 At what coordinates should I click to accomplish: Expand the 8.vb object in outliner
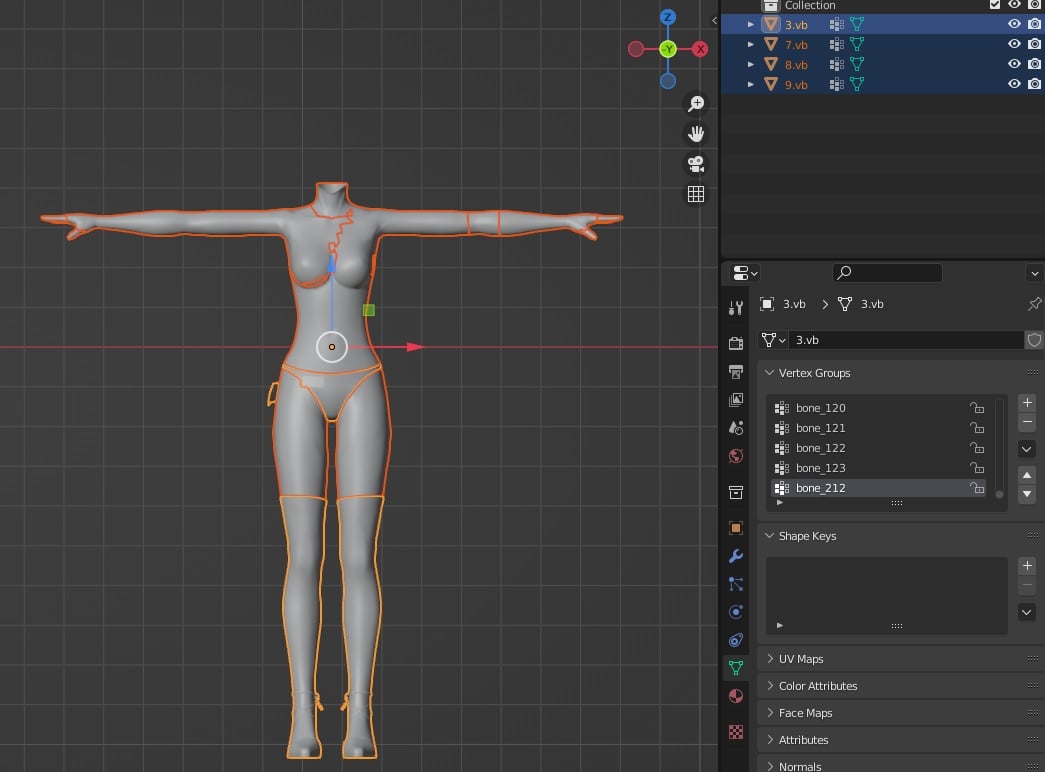750,65
